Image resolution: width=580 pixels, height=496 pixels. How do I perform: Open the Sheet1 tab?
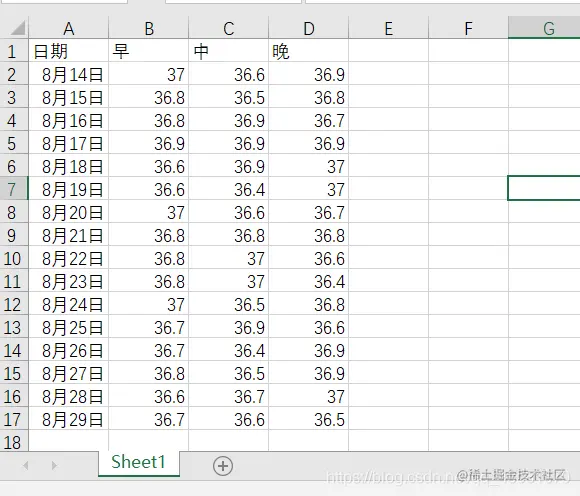[x=139, y=463]
